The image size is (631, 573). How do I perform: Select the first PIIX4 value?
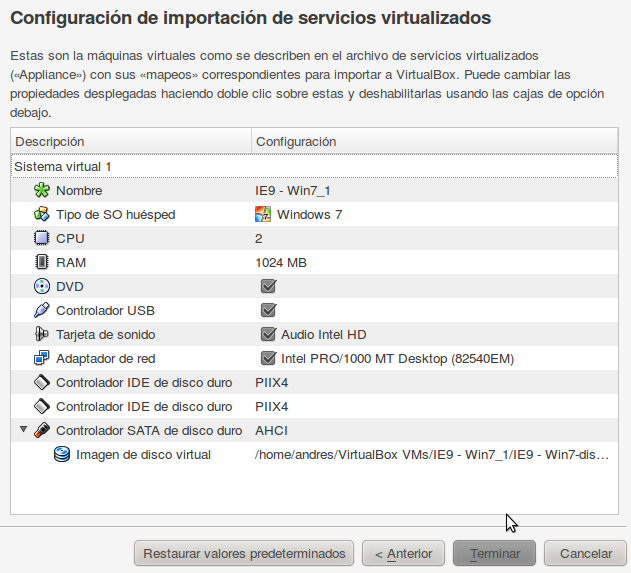coord(272,382)
